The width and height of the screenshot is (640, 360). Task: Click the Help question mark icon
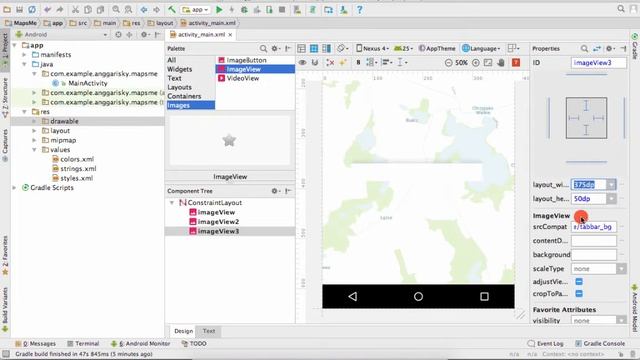tap(359, 9)
